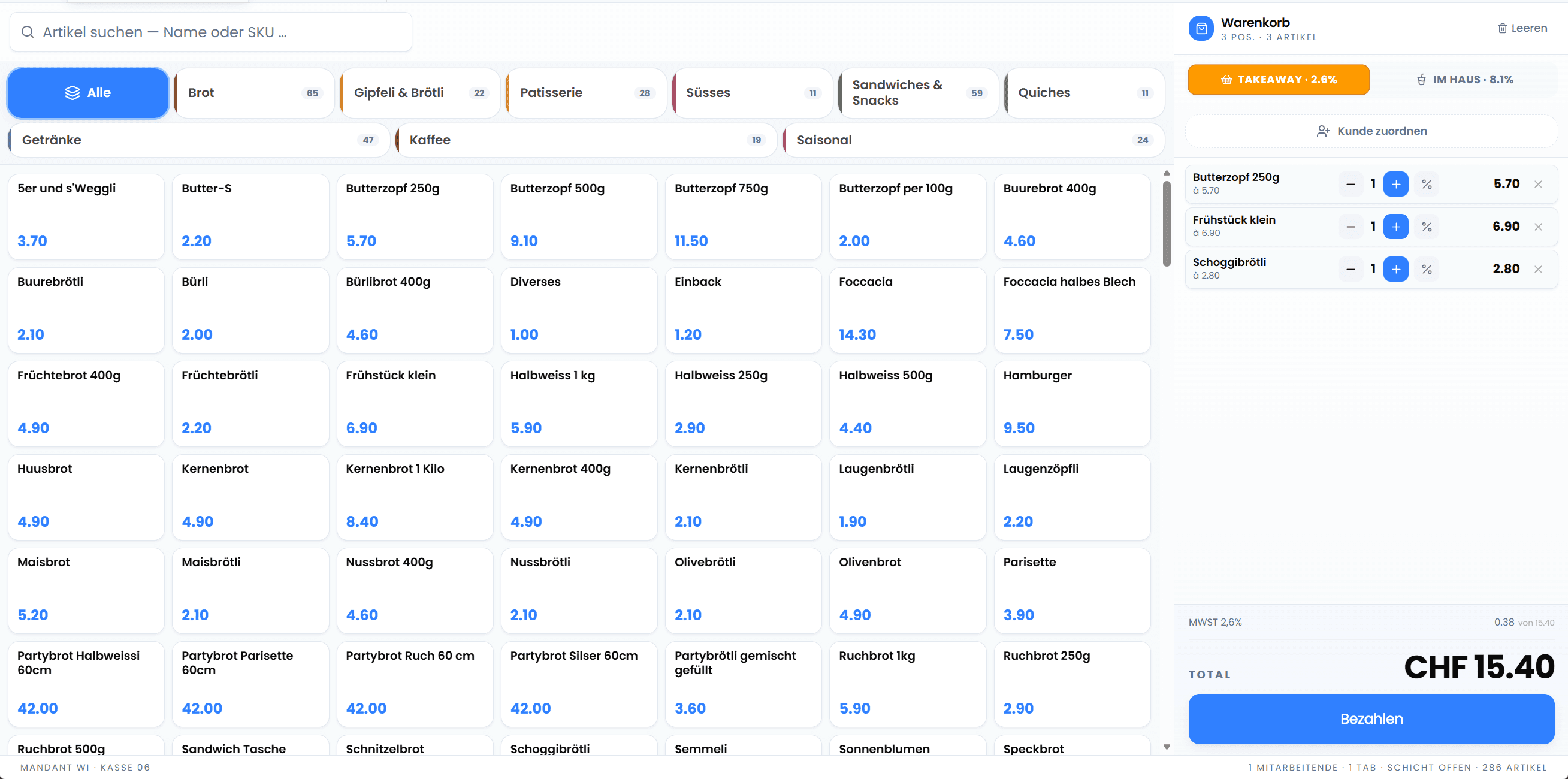This screenshot has width=1568, height=779.
Task: Add Einback to the cart
Action: point(743,310)
